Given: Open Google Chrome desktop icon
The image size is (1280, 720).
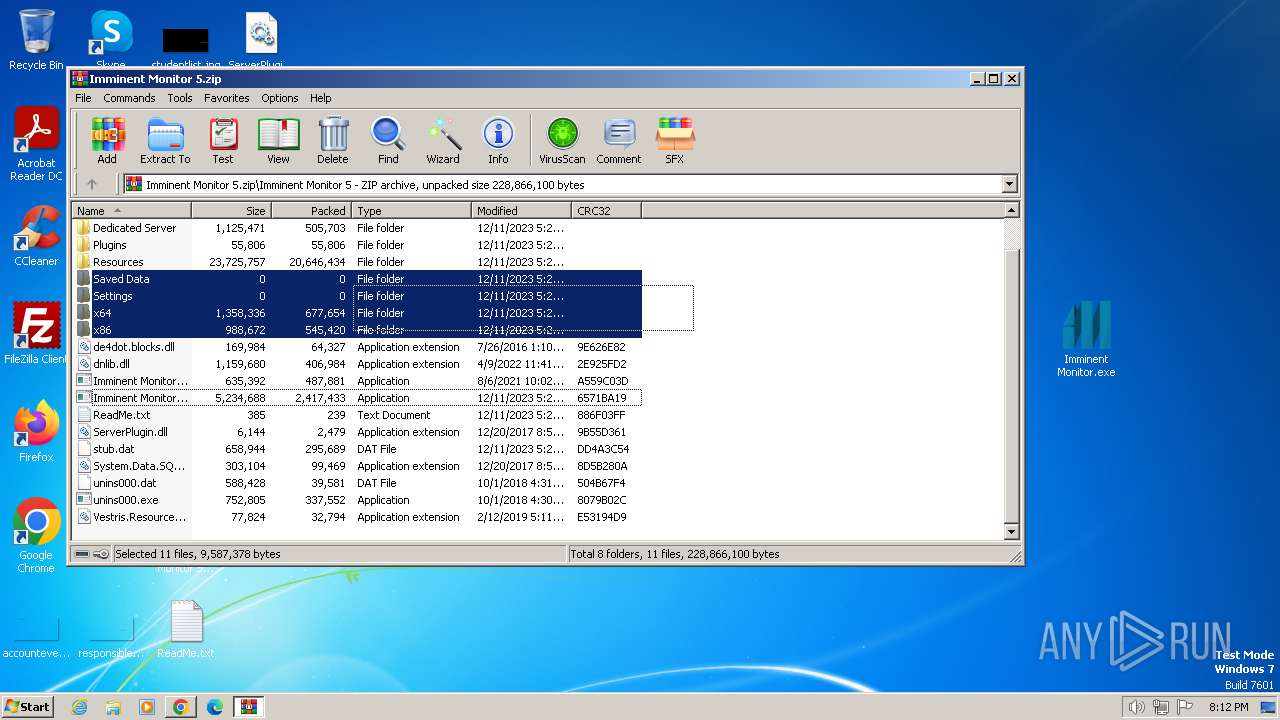Looking at the screenshot, I should 36,536.
